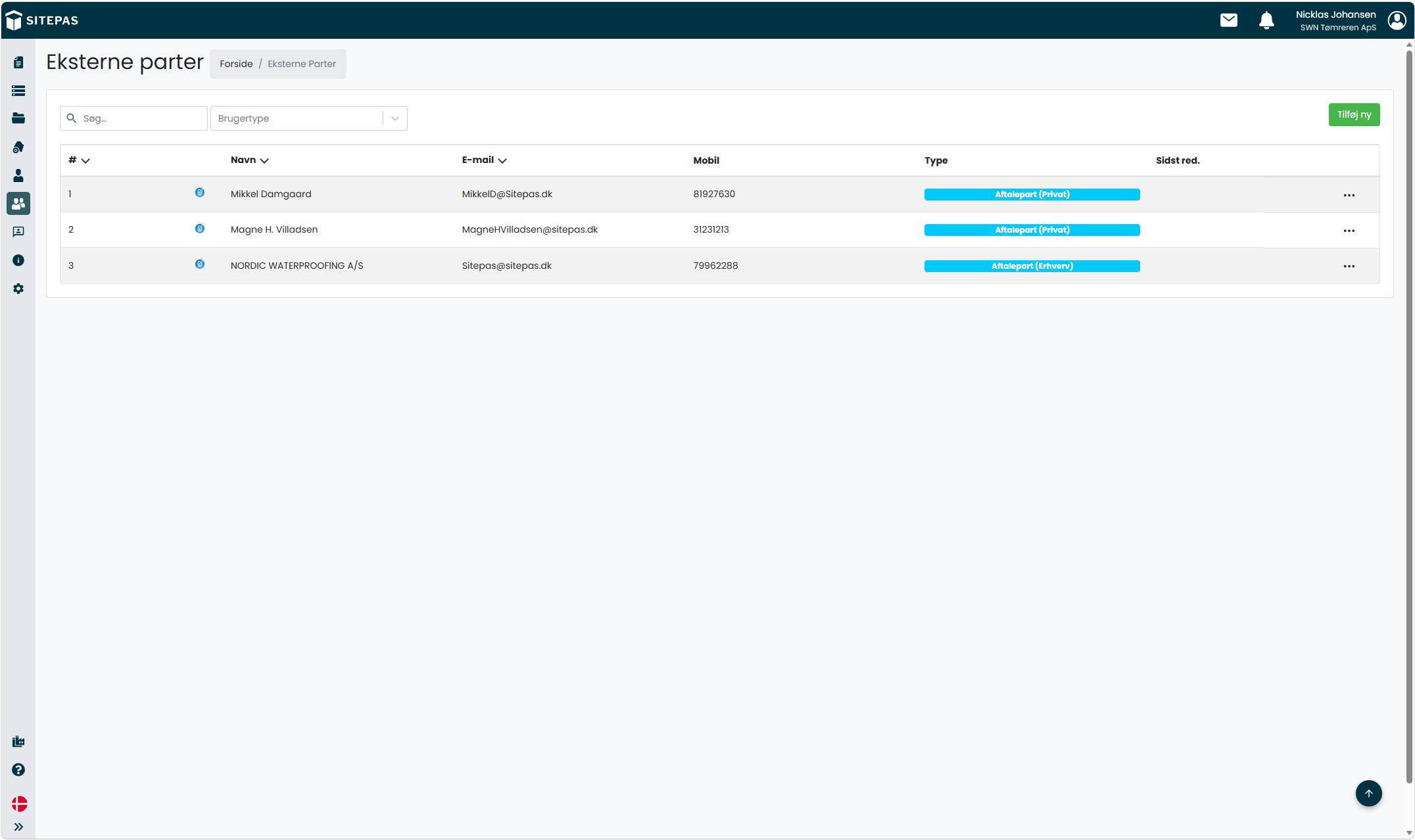
Task: Click mobile number 79962288
Action: pyautogui.click(x=715, y=266)
